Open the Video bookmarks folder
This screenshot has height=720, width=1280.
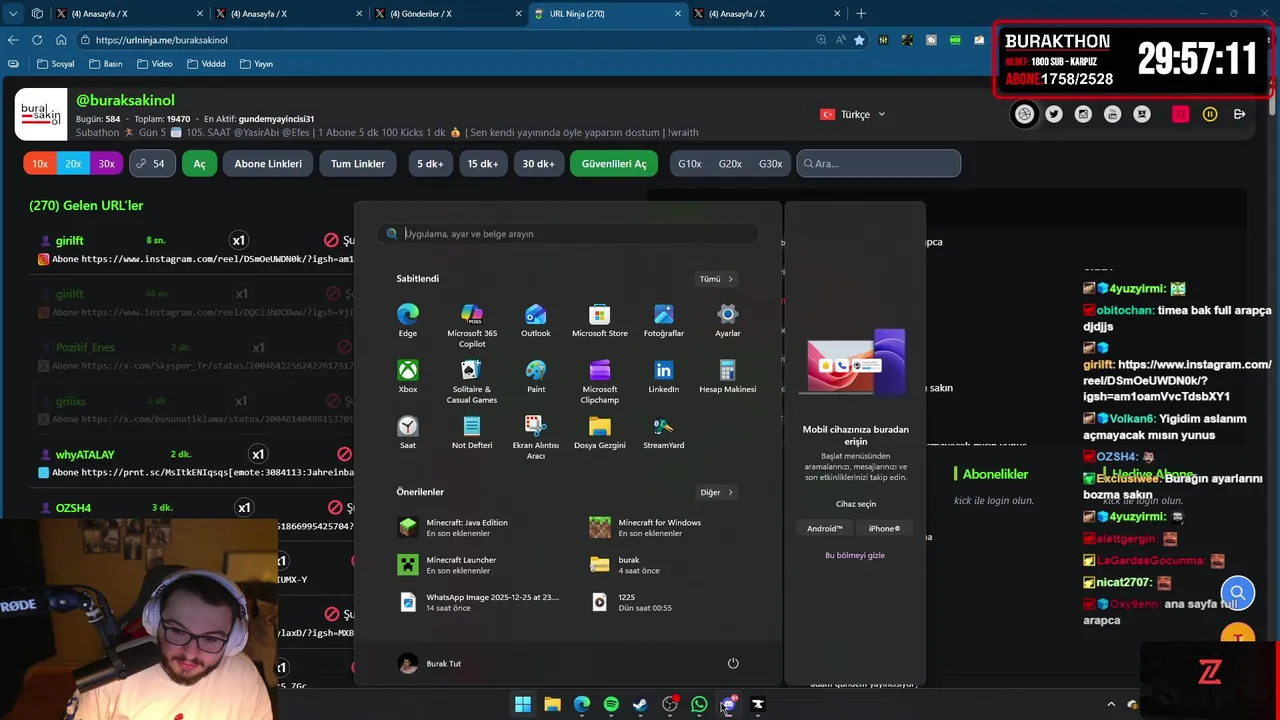[x=155, y=64]
